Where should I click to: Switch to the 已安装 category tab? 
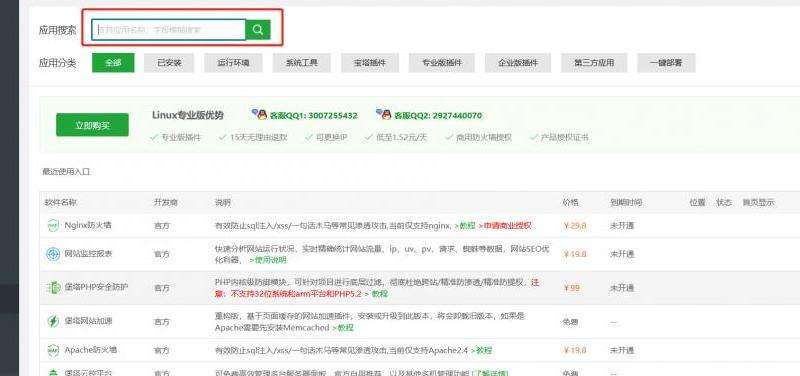coord(169,63)
